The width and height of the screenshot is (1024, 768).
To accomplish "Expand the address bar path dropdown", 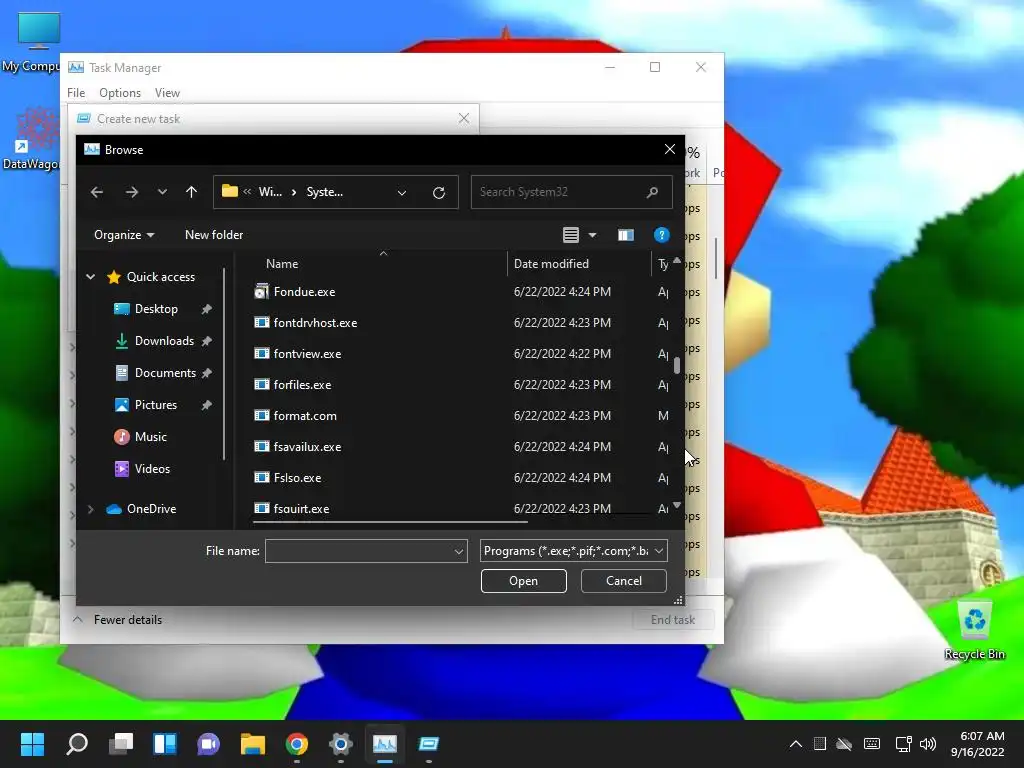I will click(402, 193).
